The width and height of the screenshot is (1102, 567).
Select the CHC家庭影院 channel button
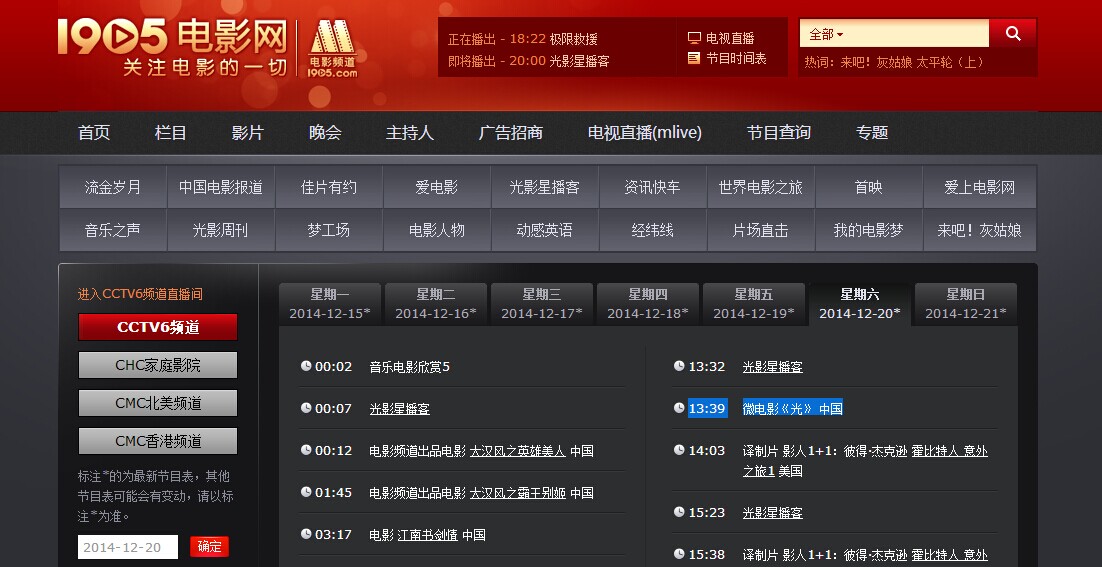coord(158,365)
